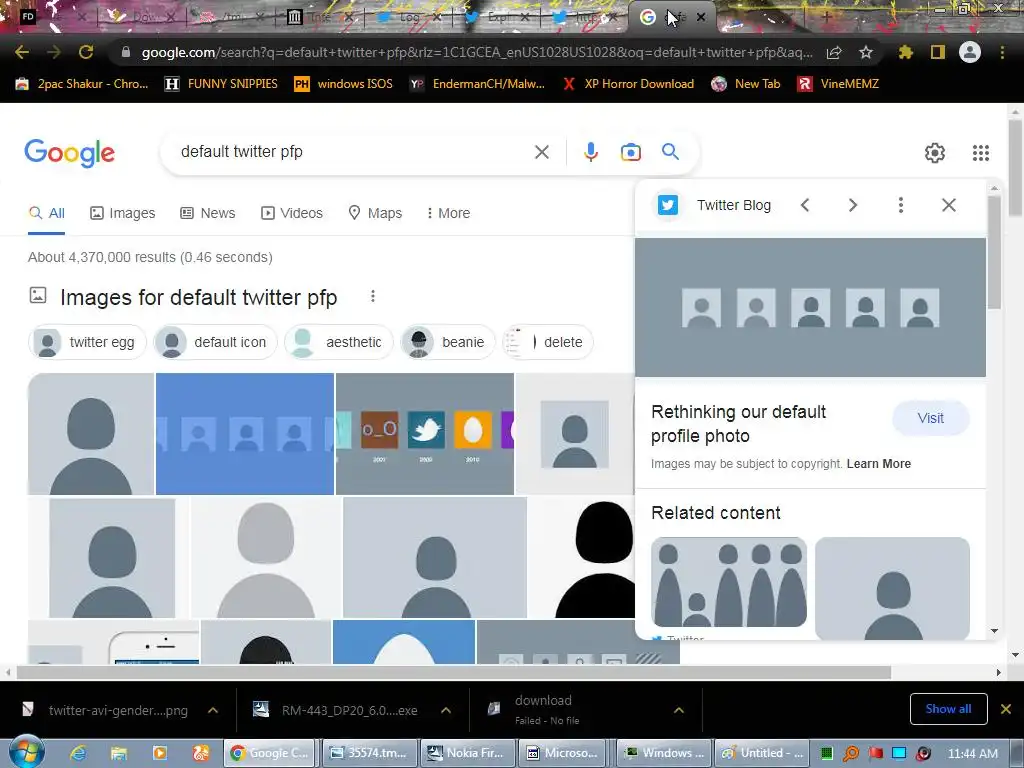Screen dimensions: 1024x768
Task: Filter images by twitter egg chip
Action: 88,342
